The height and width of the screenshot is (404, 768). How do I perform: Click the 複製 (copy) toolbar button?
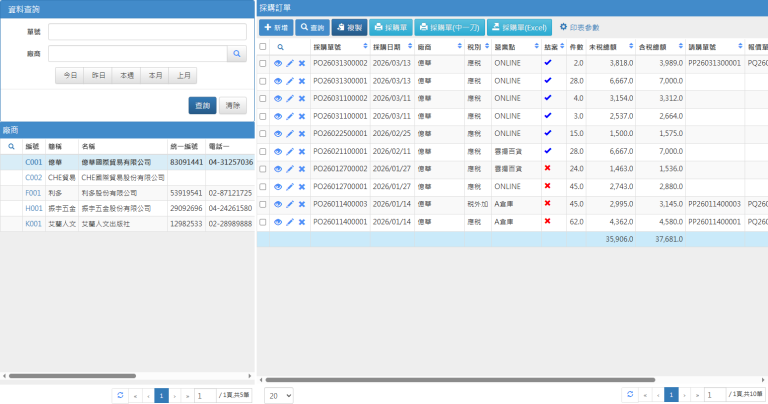coord(349,27)
